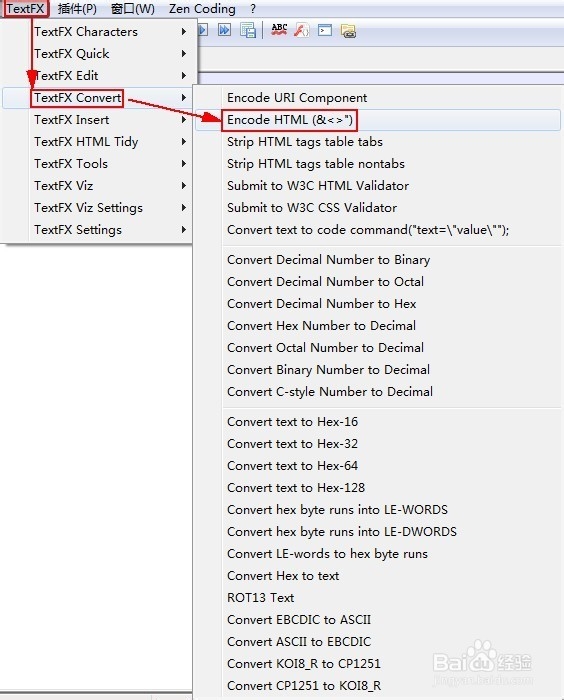Expand arrow beside TextFX Viz Settings

(184, 208)
